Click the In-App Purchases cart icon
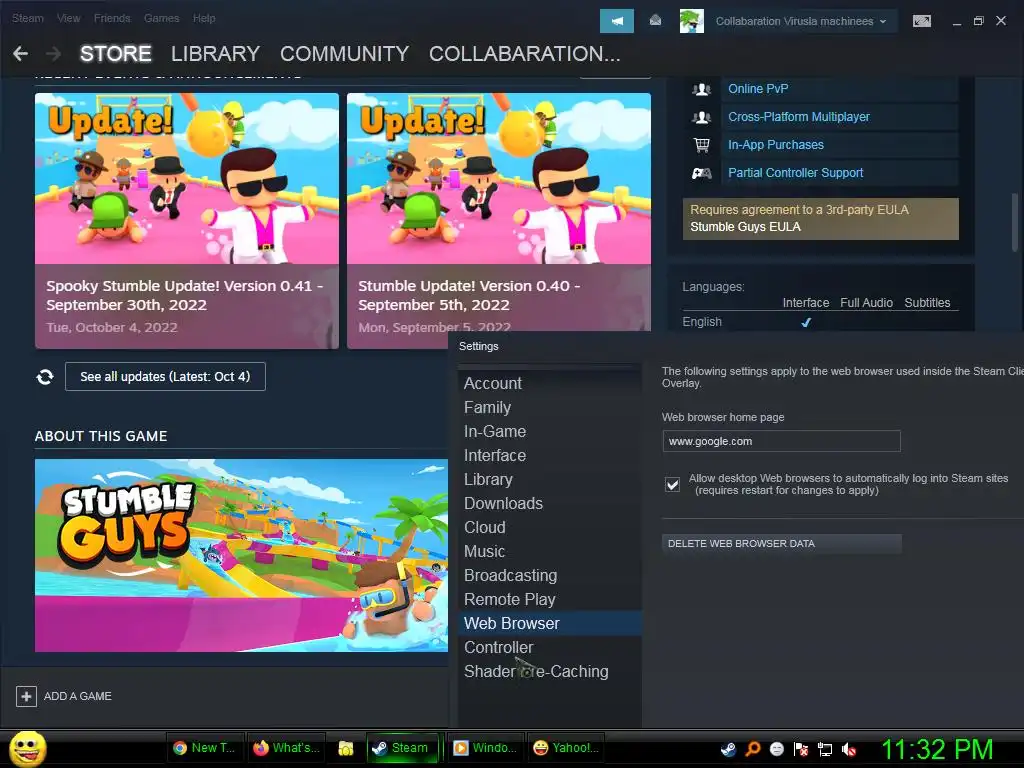Screen dimensions: 1024x768 click(701, 145)
